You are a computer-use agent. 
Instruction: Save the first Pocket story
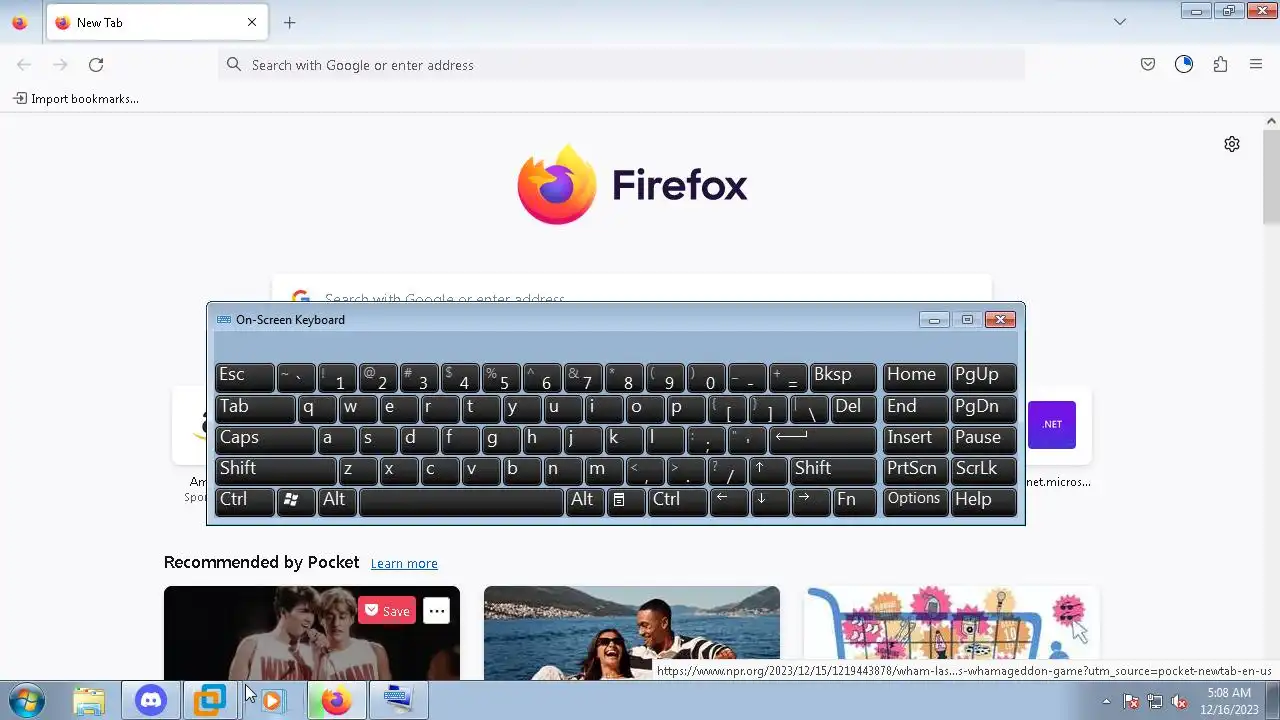(x=386, y=611)
